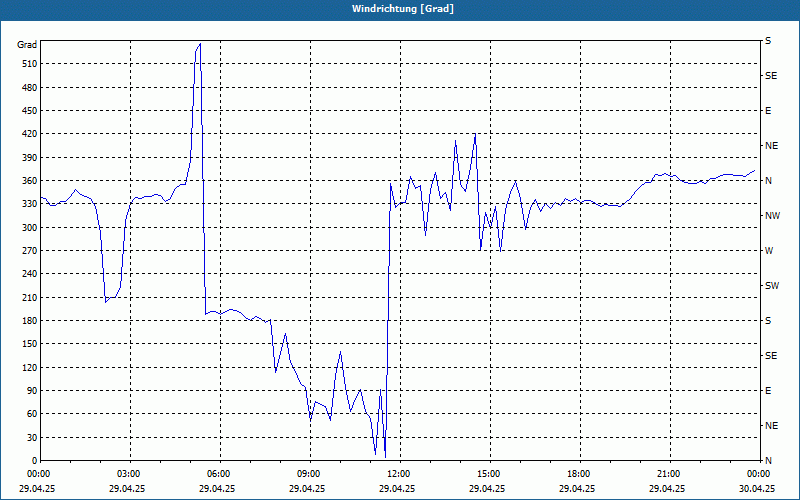Viewport: 800px width, 500px height.
Task: Click the date label 30.04.25
Action: [757, 488]
